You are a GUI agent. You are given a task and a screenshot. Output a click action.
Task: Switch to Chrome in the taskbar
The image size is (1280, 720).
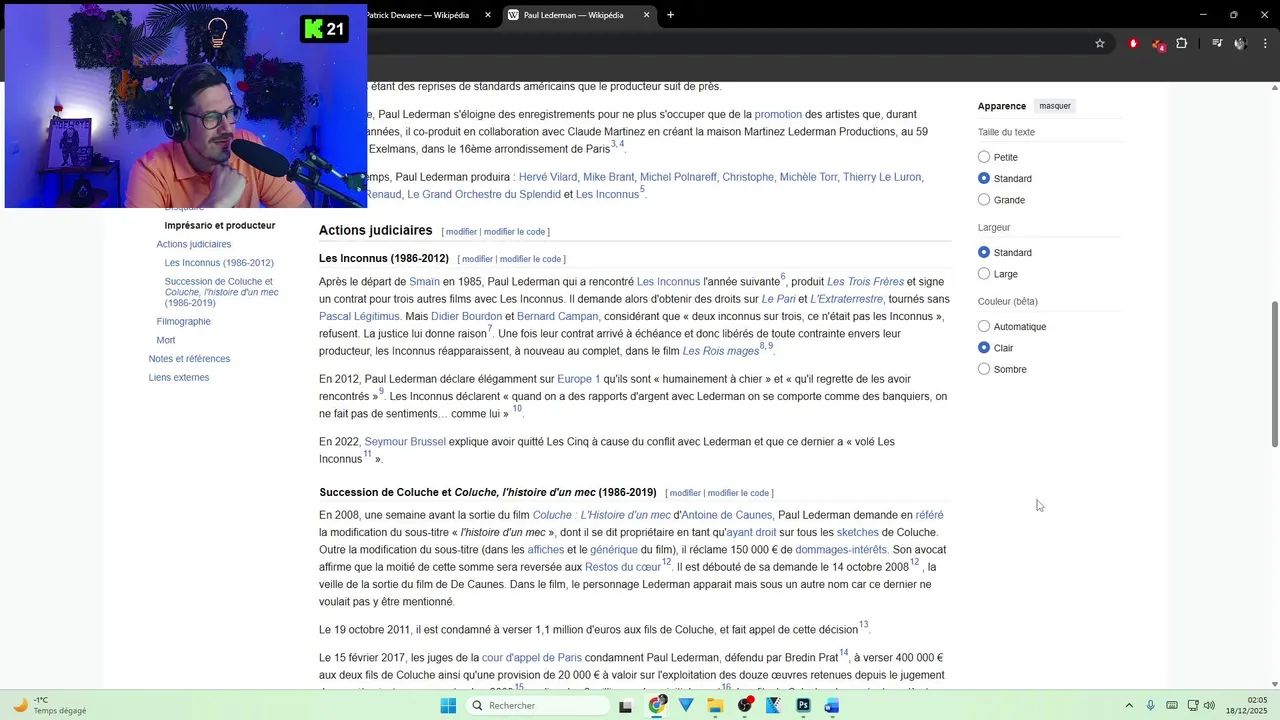point(657,705)
